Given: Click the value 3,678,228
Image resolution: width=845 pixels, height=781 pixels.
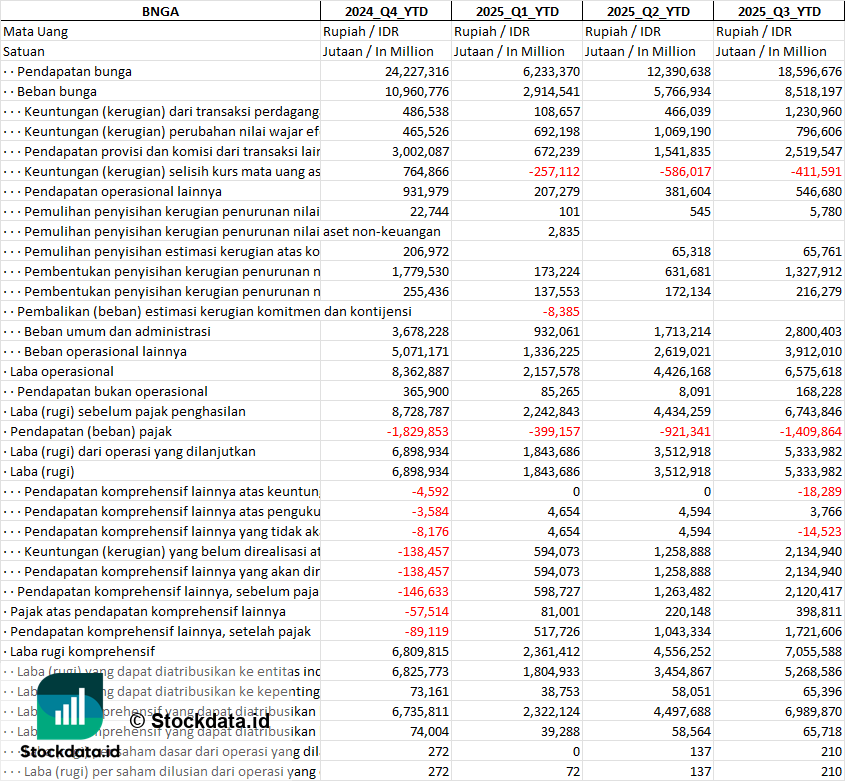Looking at the screenshot, I should pos(420,331).
